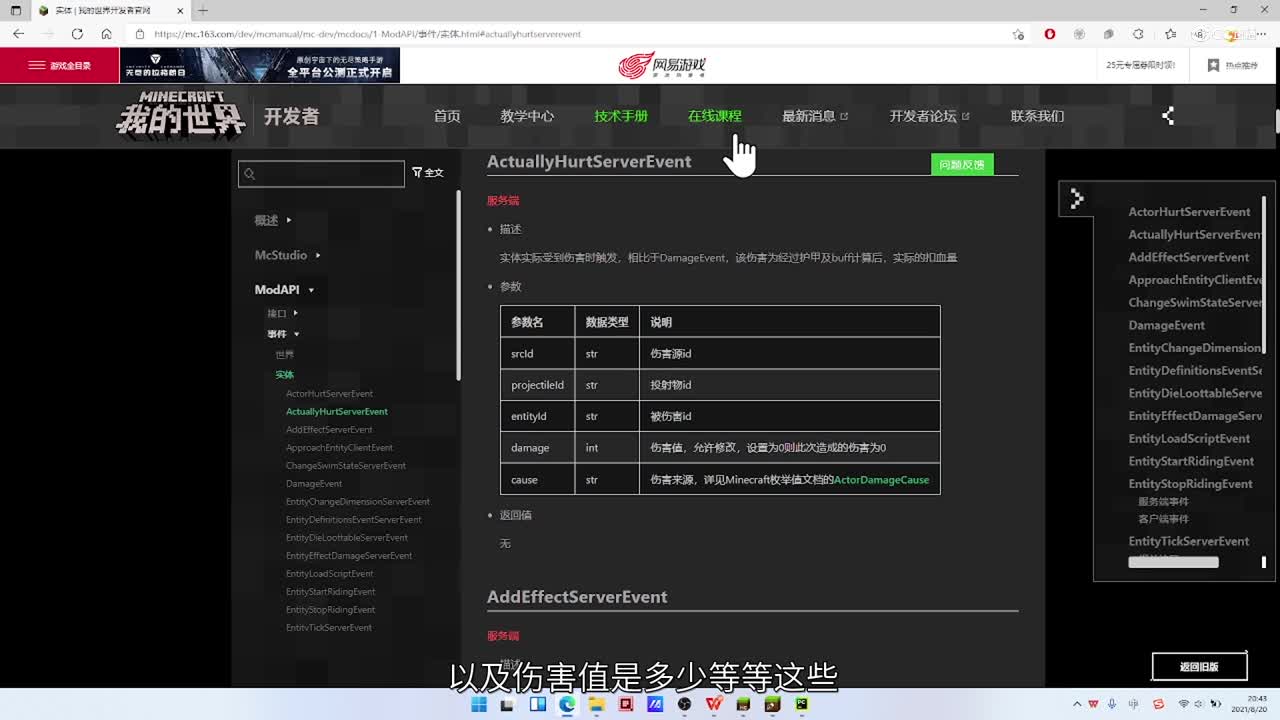Click the right outline panel vertical scrollbar
This screenshot has height=720, width=1280.
click(1264, 274)
